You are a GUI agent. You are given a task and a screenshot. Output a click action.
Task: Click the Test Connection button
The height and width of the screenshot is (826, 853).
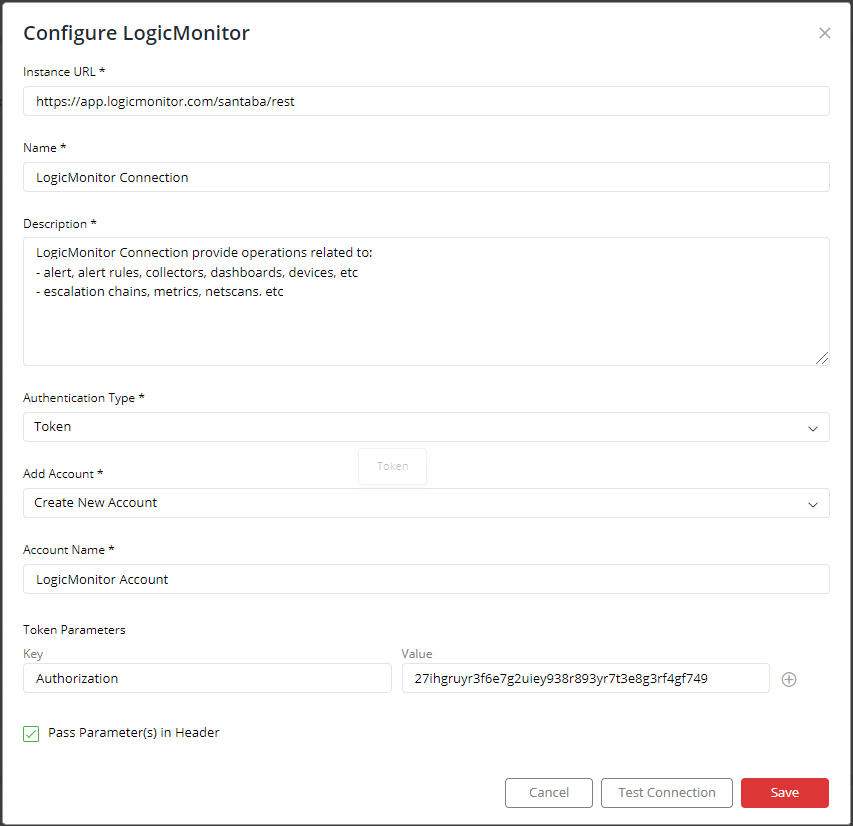click(x=666, y=792)
